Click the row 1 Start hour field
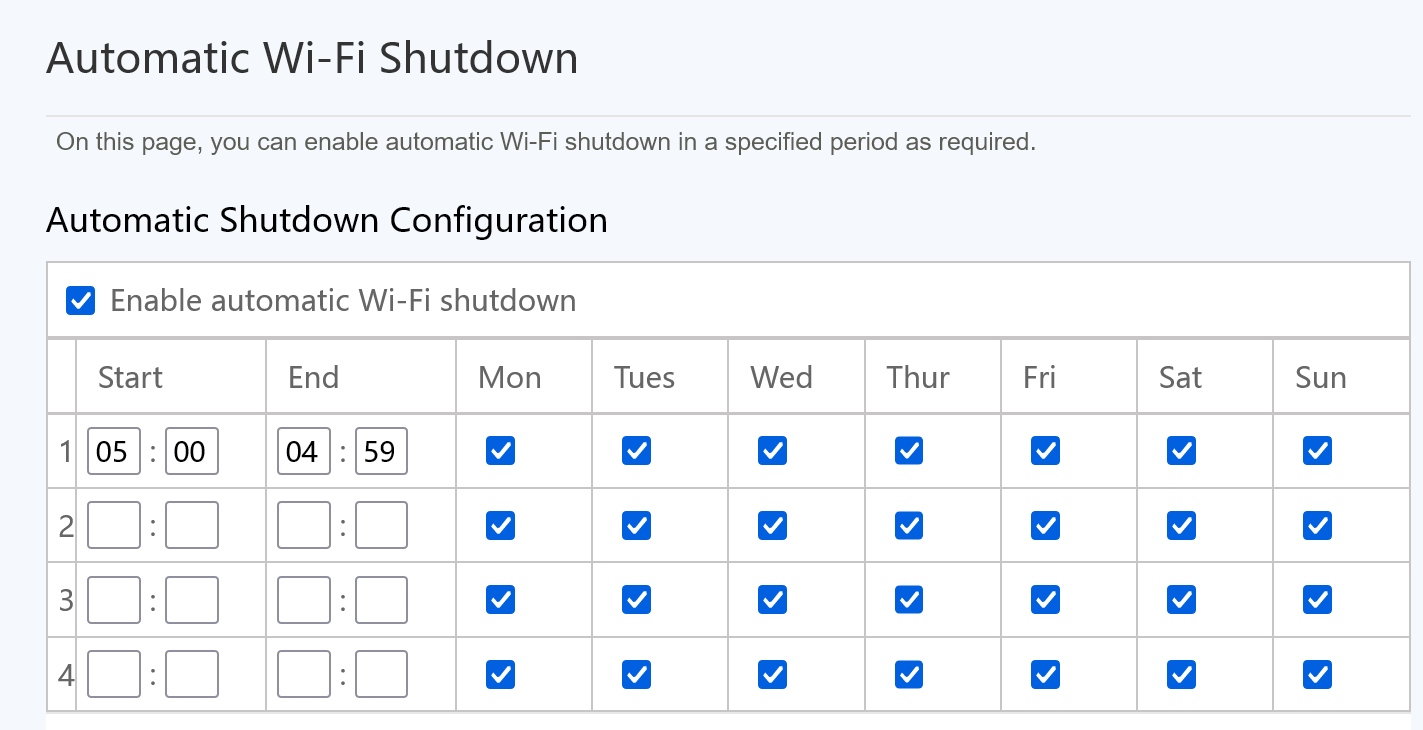The height and width of the screenshot is (730, 1423). click(x=113, y=451)
